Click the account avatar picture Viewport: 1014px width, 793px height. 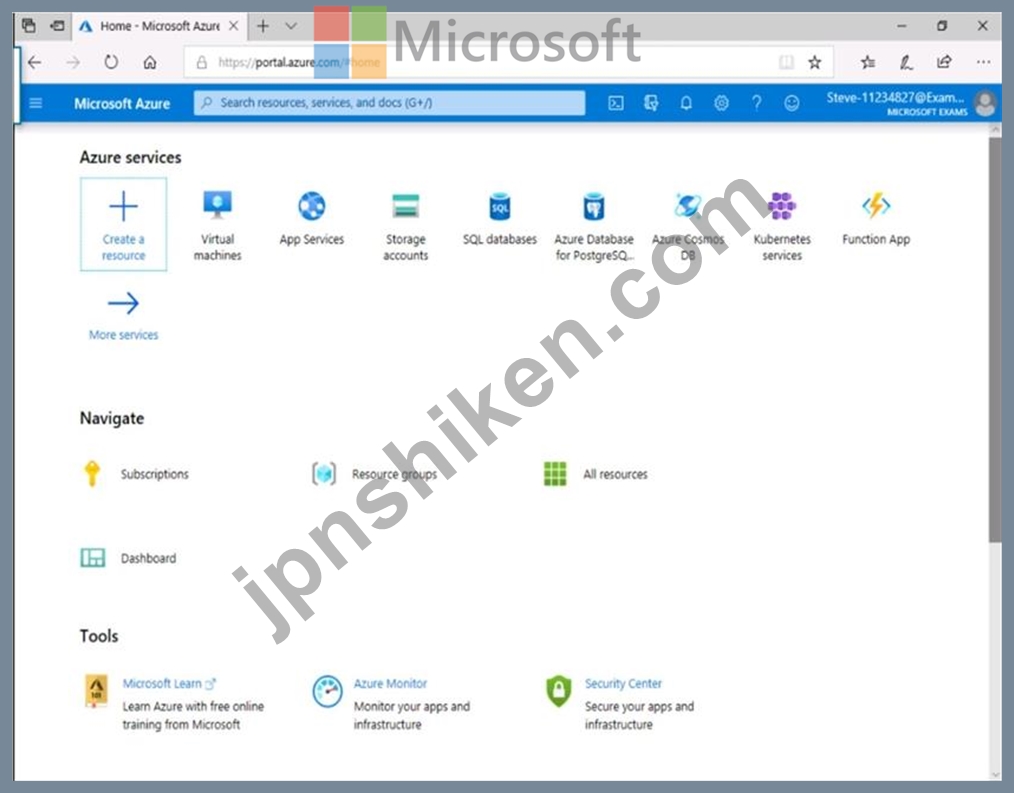(x=985, y=103)
